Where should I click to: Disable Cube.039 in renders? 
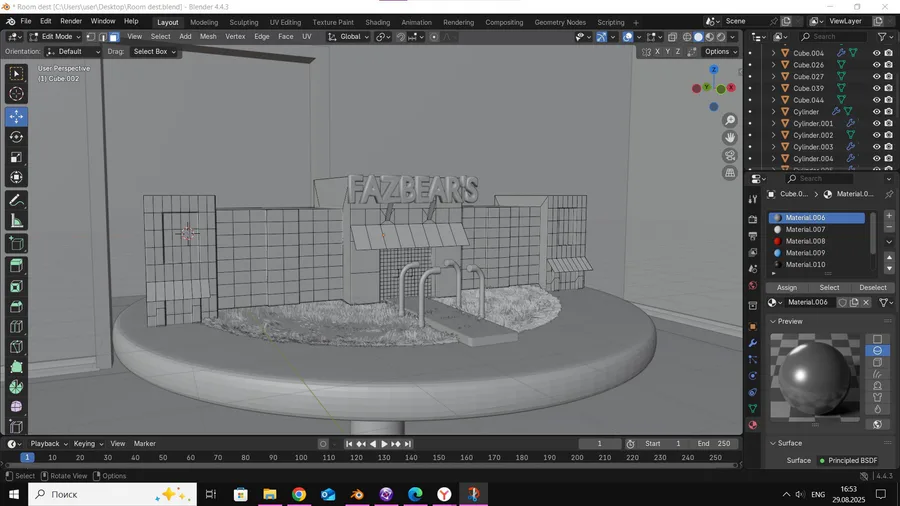tap(889, 88)
